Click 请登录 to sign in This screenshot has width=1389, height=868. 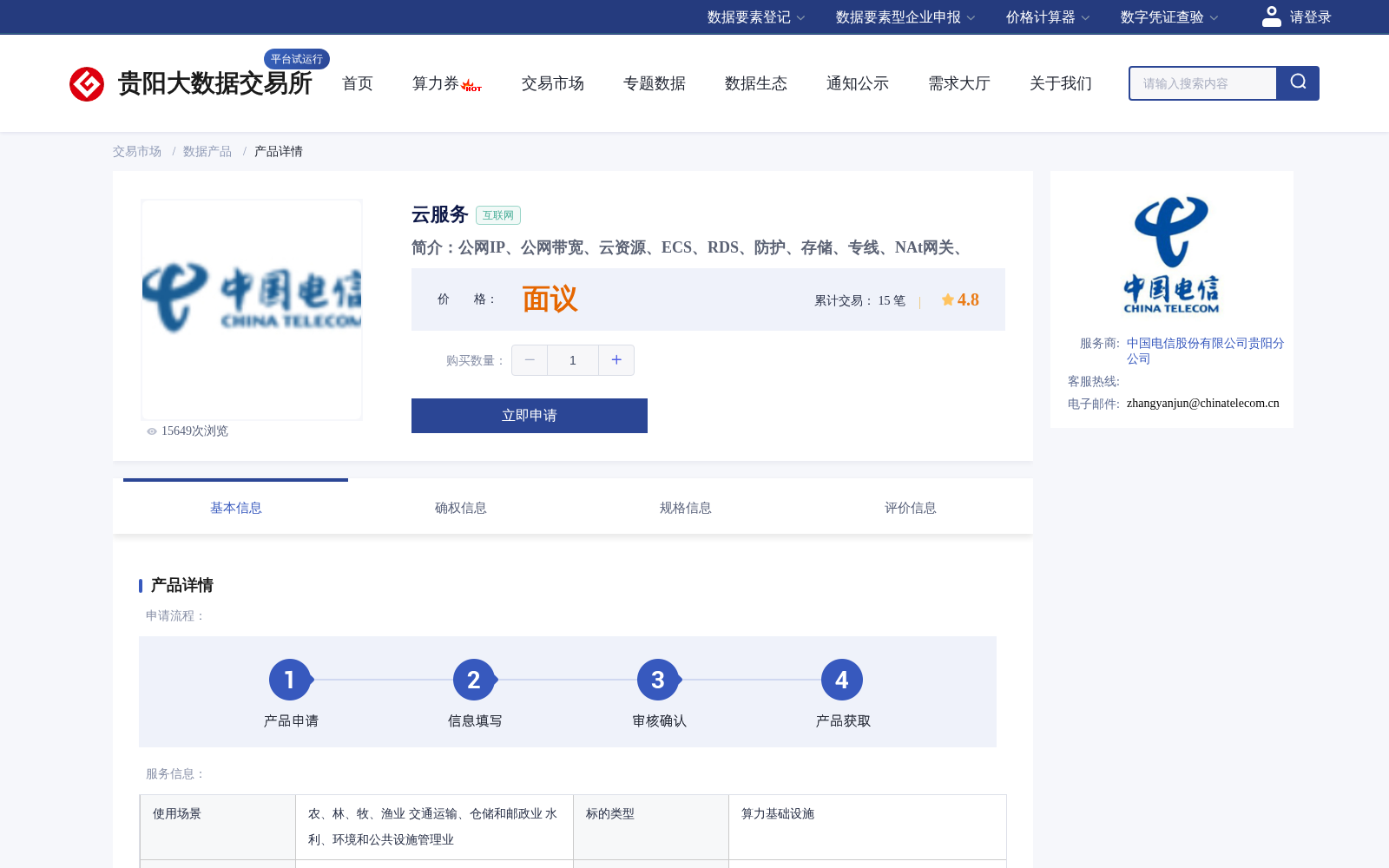click(1310, 17)
